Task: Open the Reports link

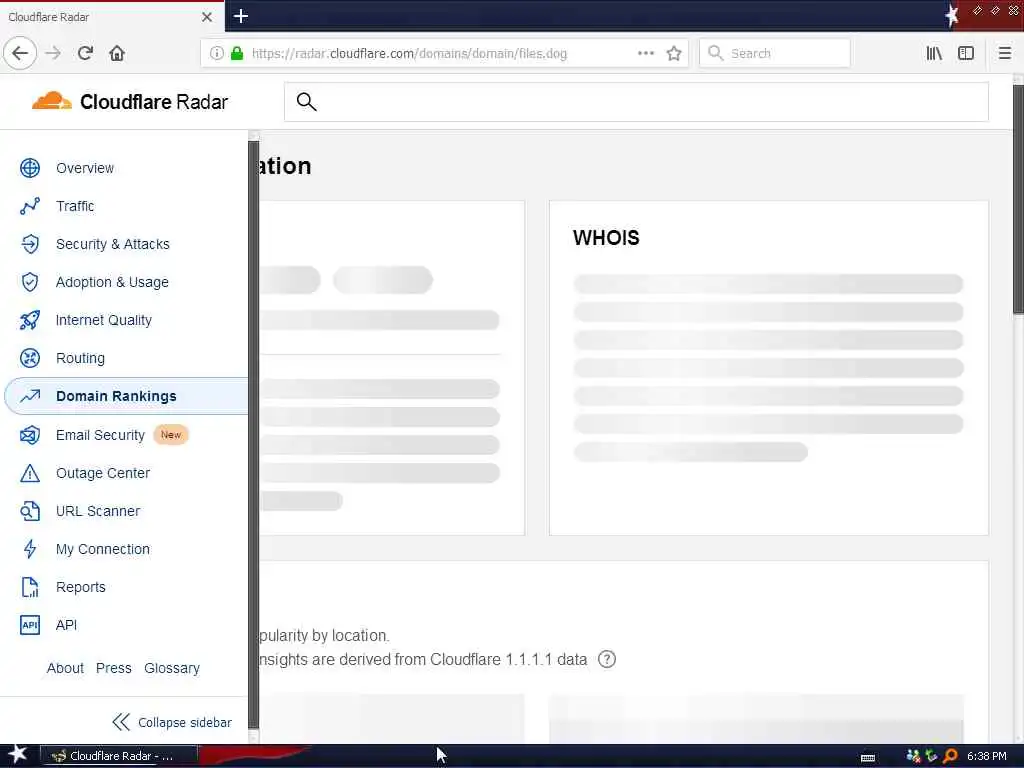Action: 81,587
